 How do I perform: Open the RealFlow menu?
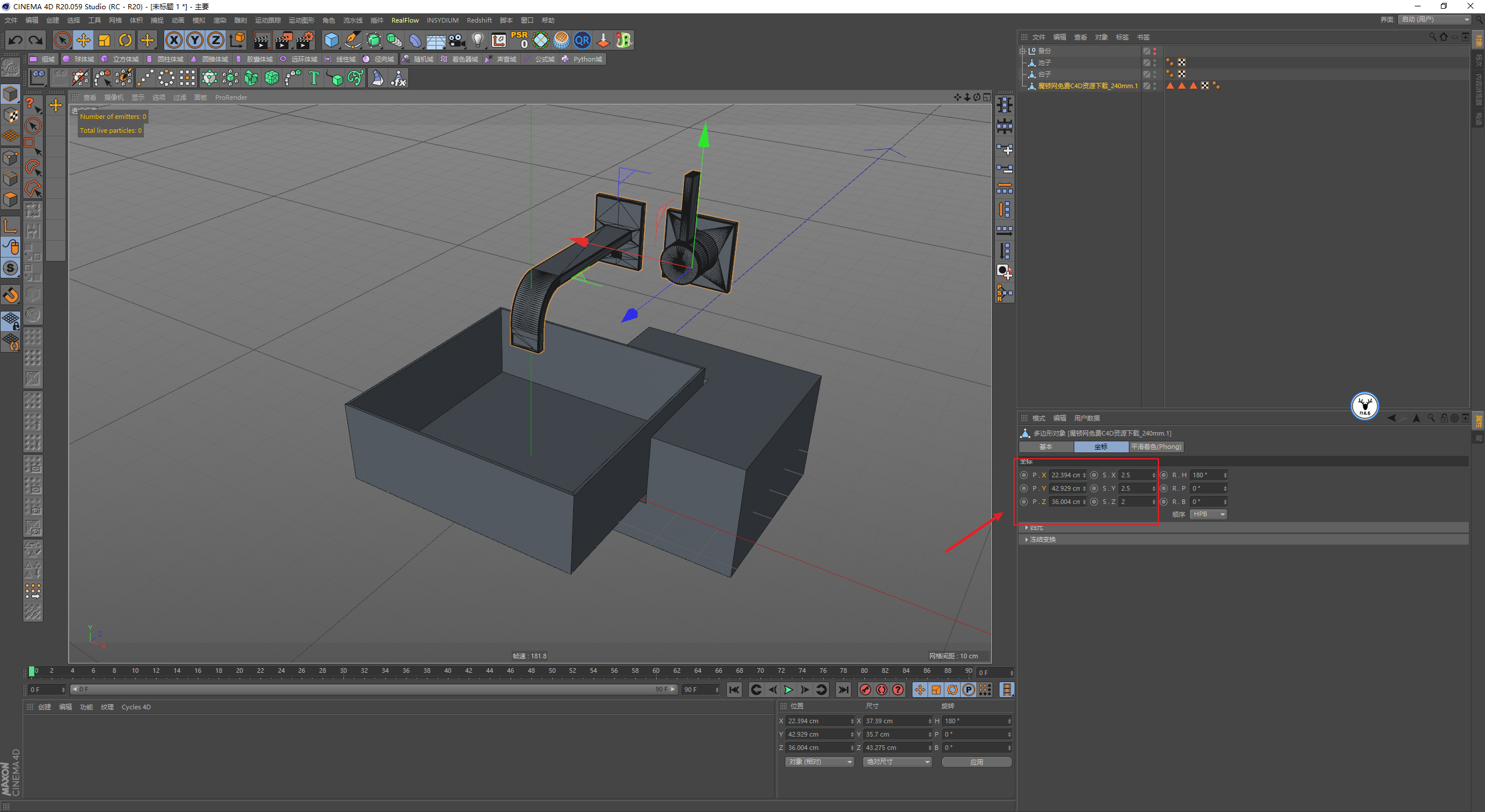405,20
